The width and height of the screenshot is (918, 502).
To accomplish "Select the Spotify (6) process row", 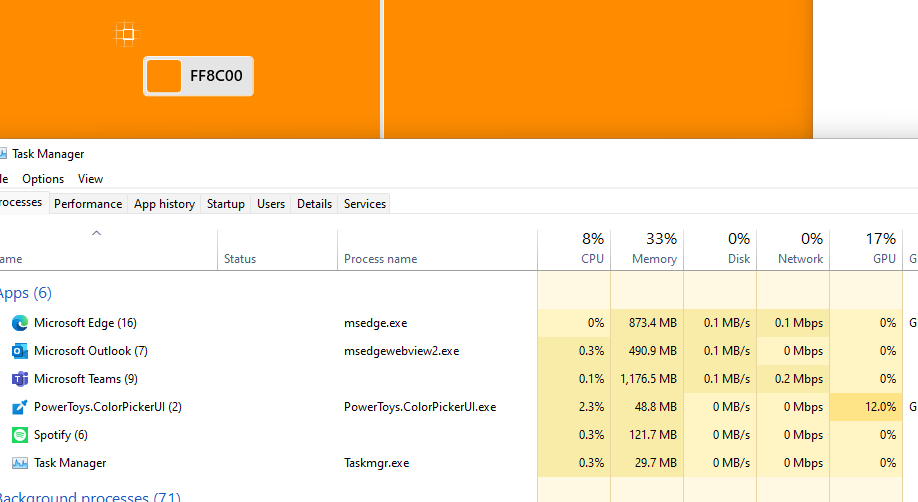I will [x=459, y=435].
